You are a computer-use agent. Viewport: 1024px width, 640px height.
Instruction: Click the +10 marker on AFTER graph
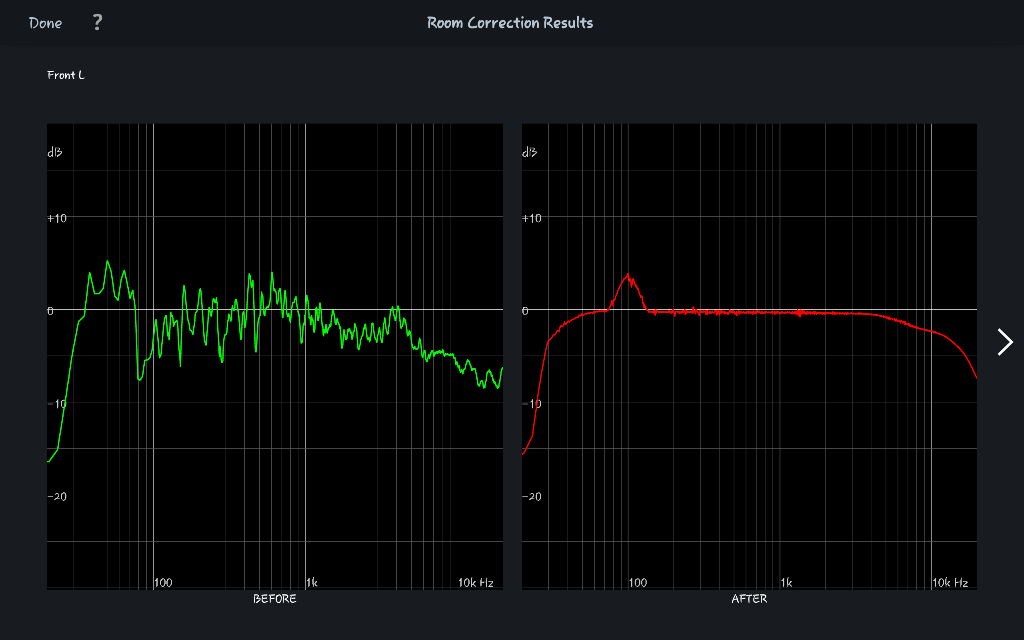[532, 218]
